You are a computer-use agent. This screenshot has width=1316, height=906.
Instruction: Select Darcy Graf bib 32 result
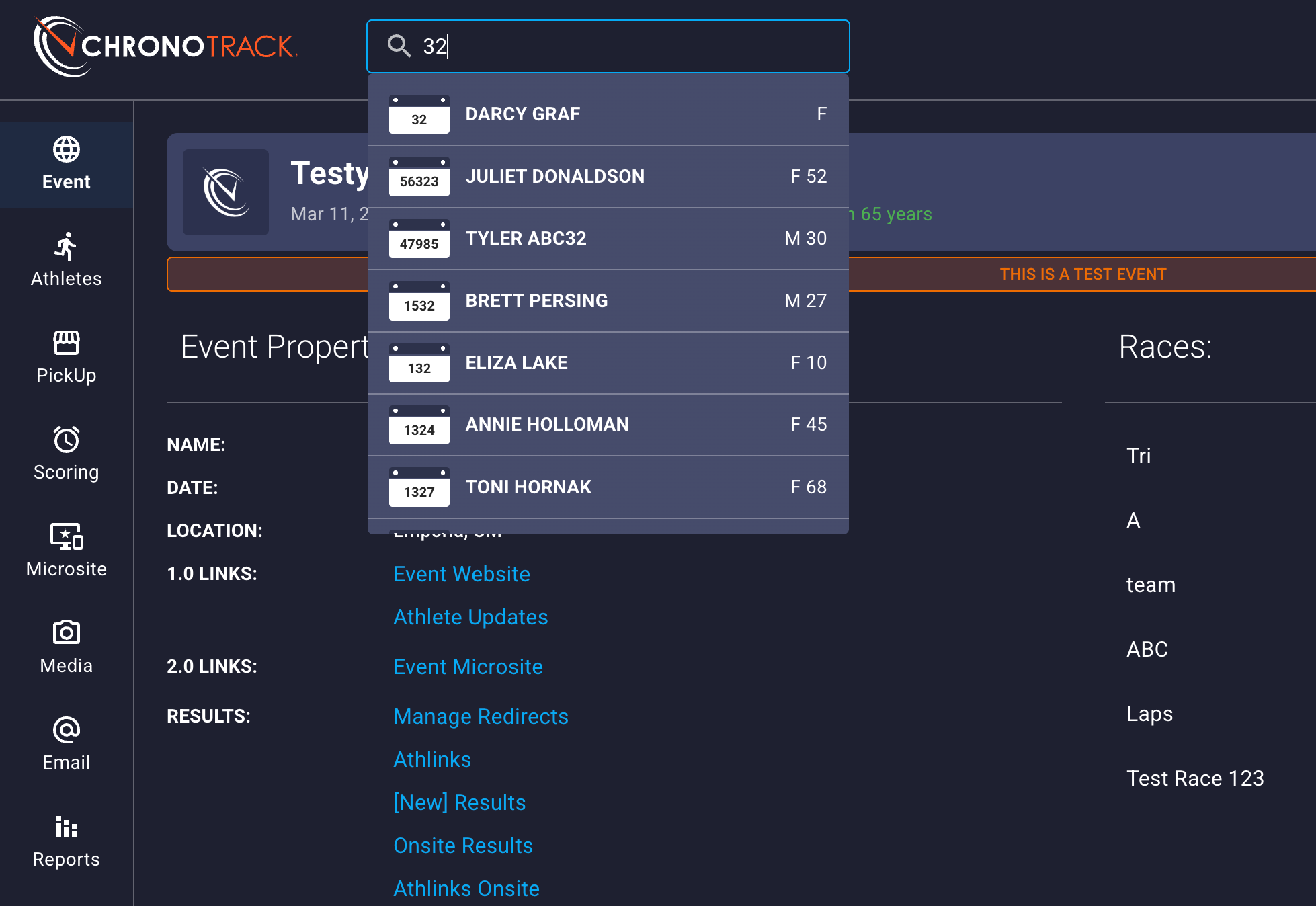point(608,114)
